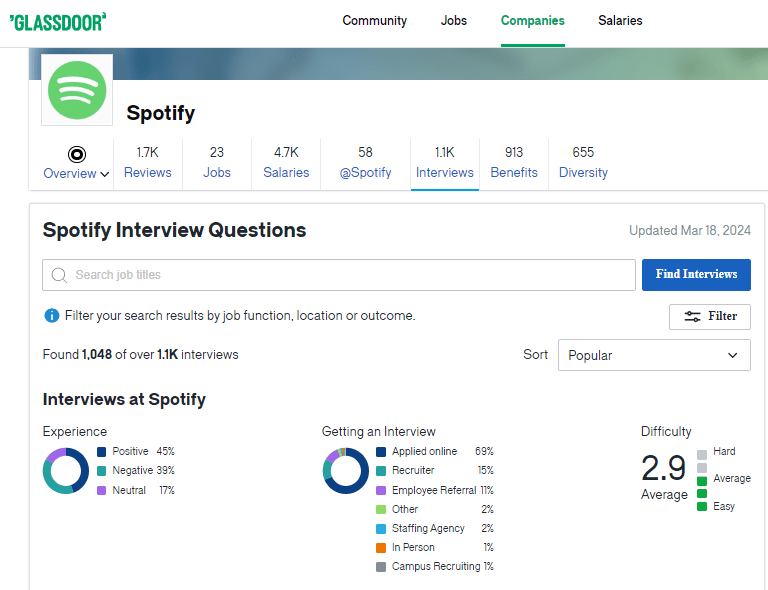This screenshot has height=590, width=768.
Task: Select the 1.1K Interviews tab
Action: (x=445, y=163)
